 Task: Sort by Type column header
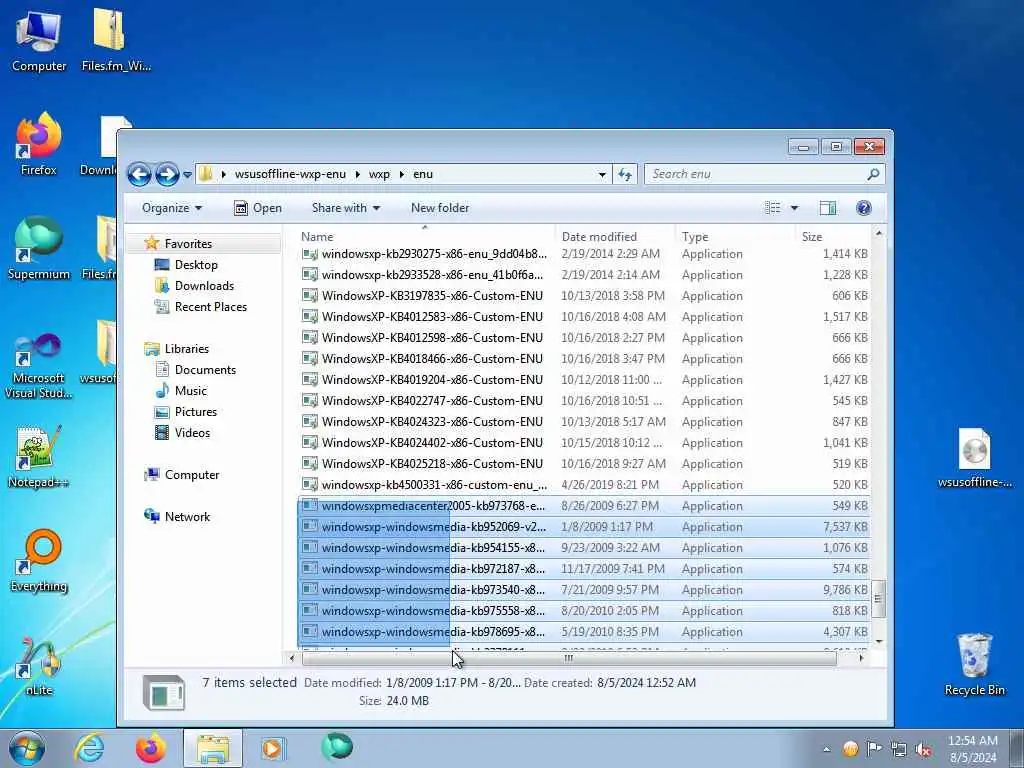click(x=735, y=236)
